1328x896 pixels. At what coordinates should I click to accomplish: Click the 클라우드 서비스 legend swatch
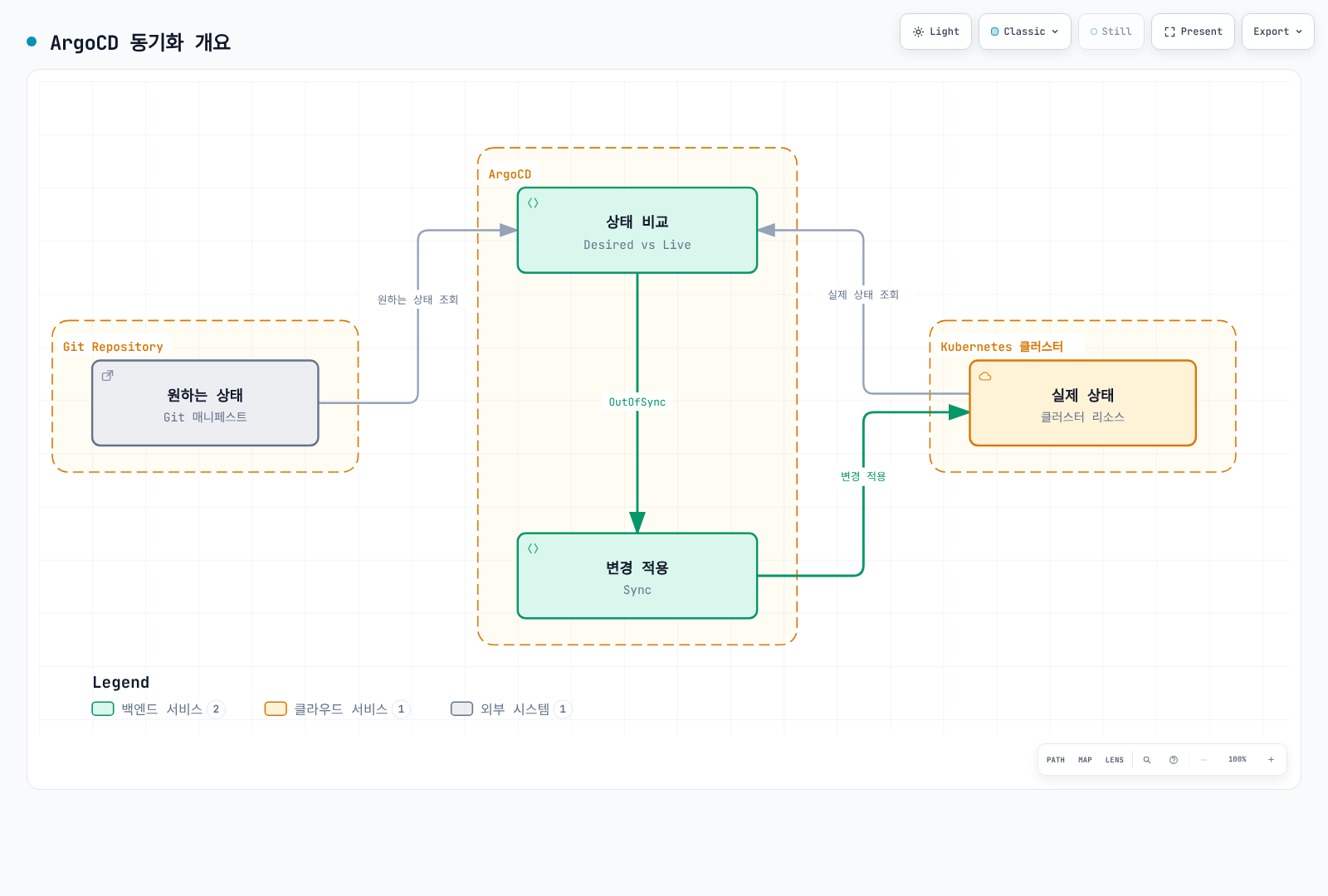[276, 709]
